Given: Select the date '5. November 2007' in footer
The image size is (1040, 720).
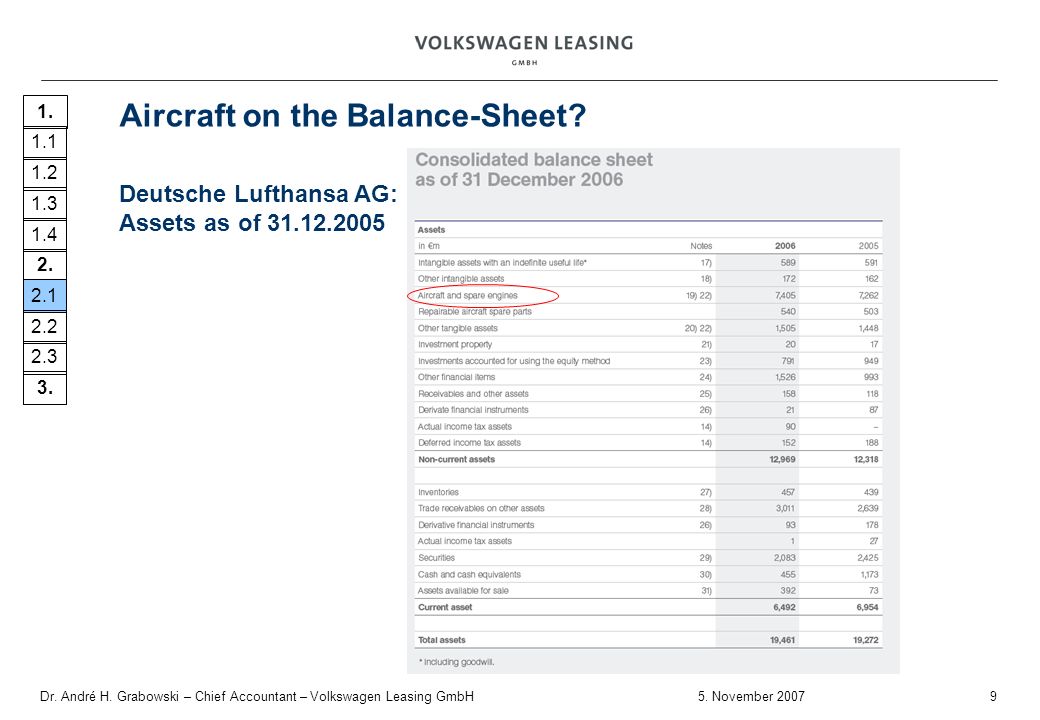Looking at the screenshot, I should pos(751,697).
